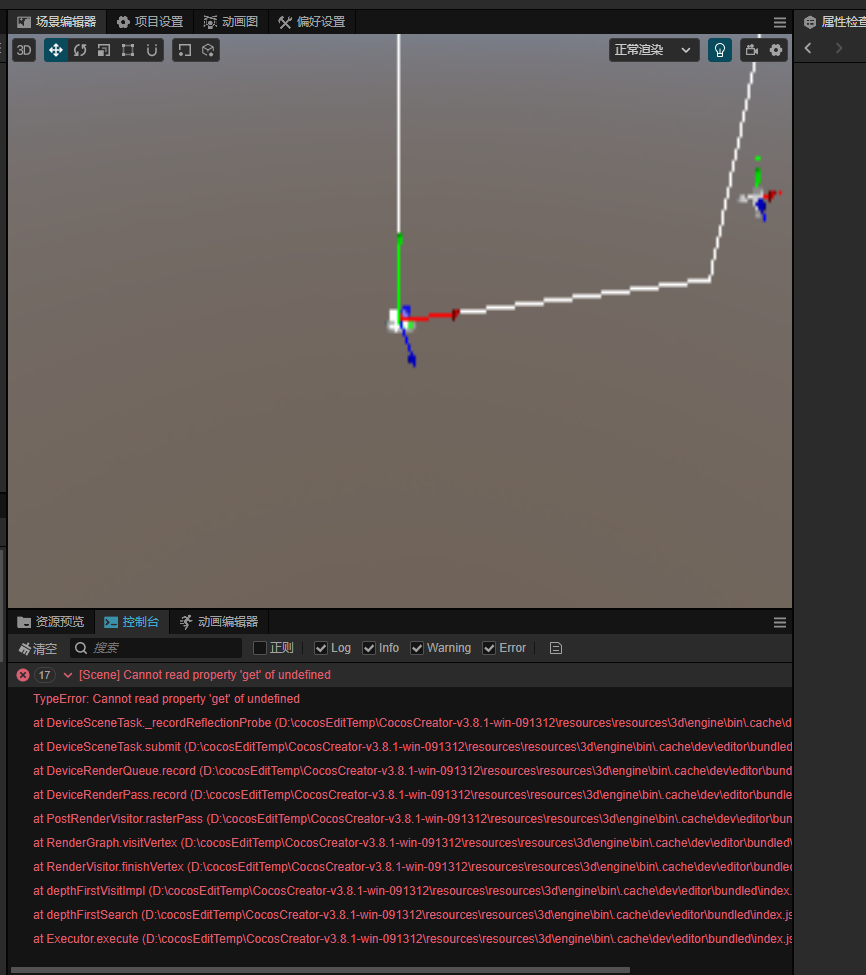Viewport: 866px width, 975px height.
Task: Go back with inspector left arrow
Action: [x=808, y=48]
